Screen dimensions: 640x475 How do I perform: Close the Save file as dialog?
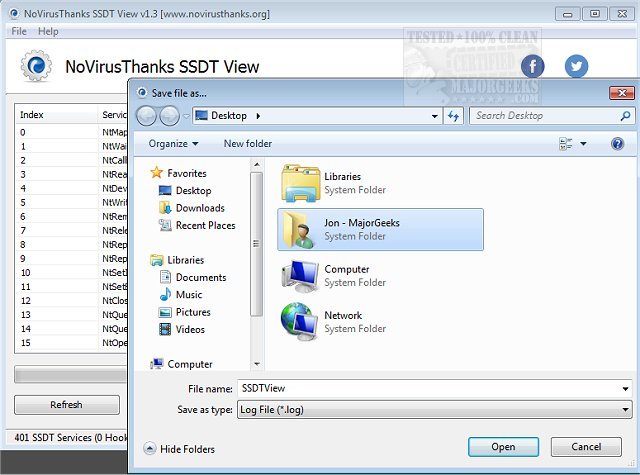click(622, 93)
